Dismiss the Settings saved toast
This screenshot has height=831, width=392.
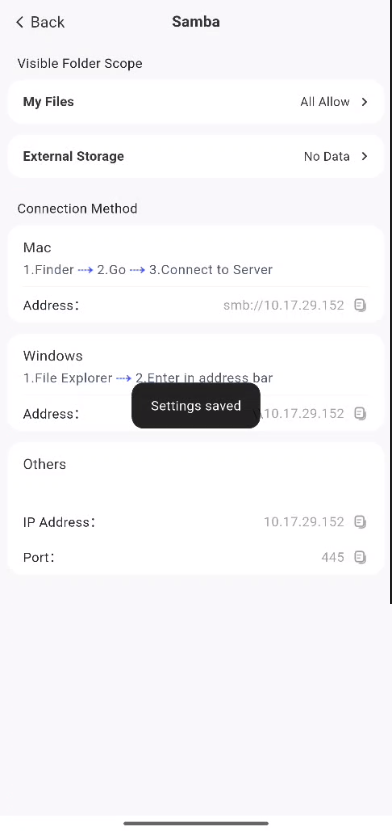(196, 406)
